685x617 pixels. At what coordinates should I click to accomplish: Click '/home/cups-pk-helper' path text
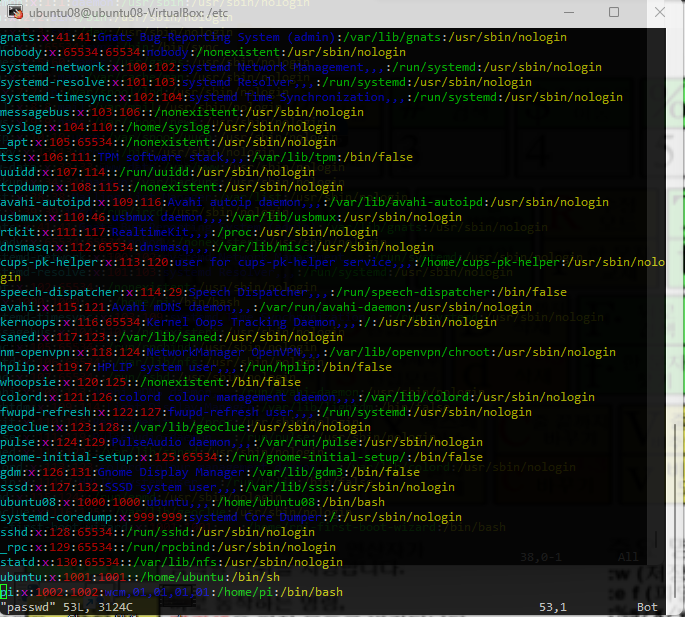[x=490, y=262]
